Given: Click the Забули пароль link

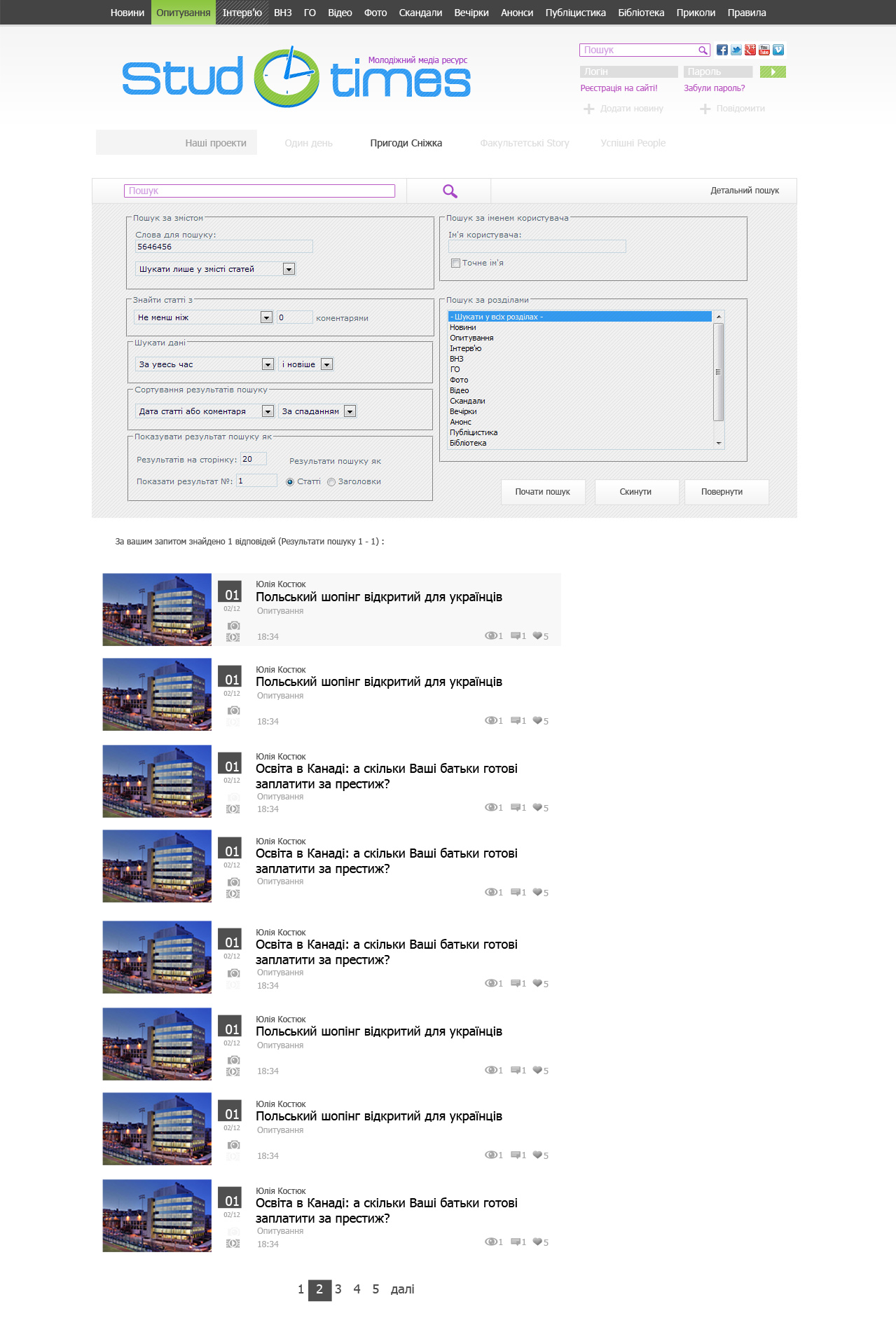Looking at the screenshot, I should 715,88.
